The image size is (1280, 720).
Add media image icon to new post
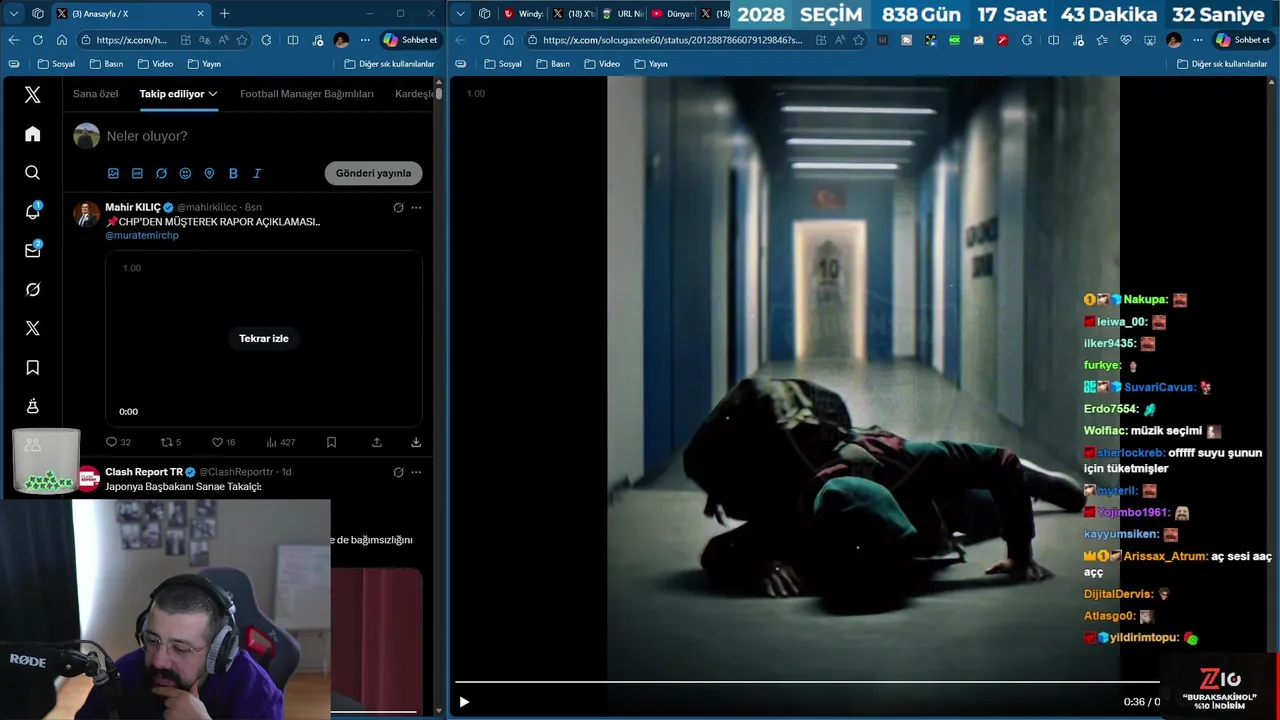click(113, 173)
